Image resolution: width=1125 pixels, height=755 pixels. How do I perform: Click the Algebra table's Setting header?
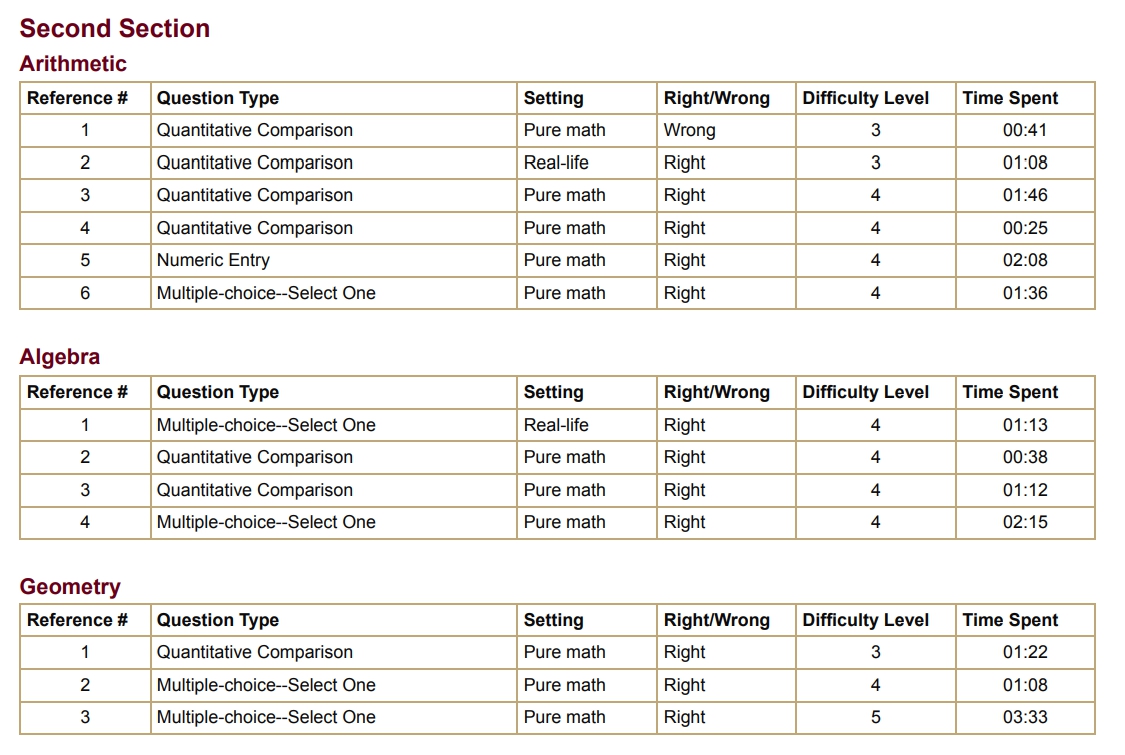(x=553, y=392)
